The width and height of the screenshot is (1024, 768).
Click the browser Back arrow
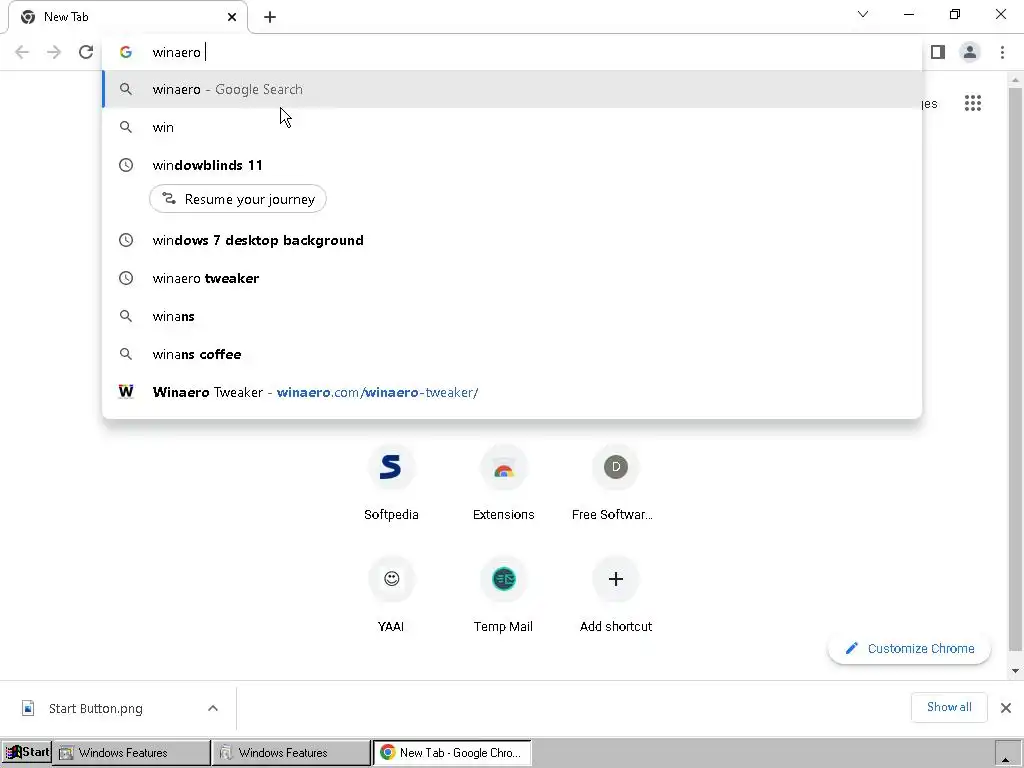(x=22, y=52)
